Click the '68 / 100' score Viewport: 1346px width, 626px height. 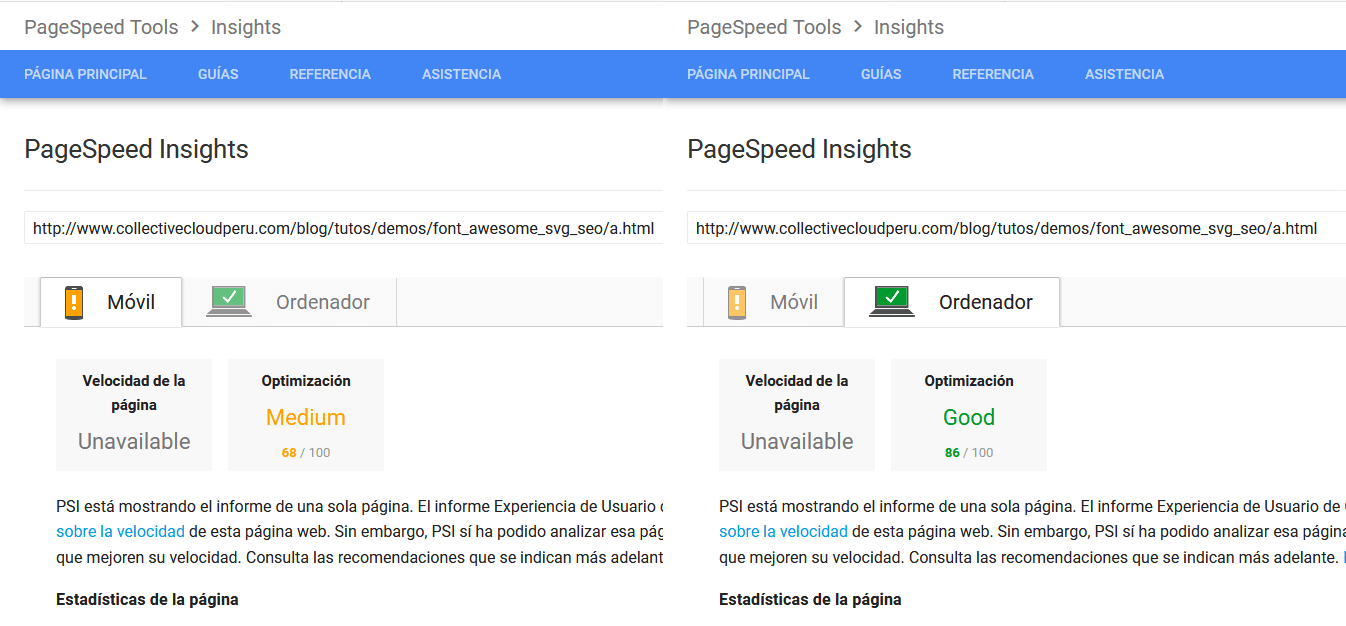coord(306,453)
